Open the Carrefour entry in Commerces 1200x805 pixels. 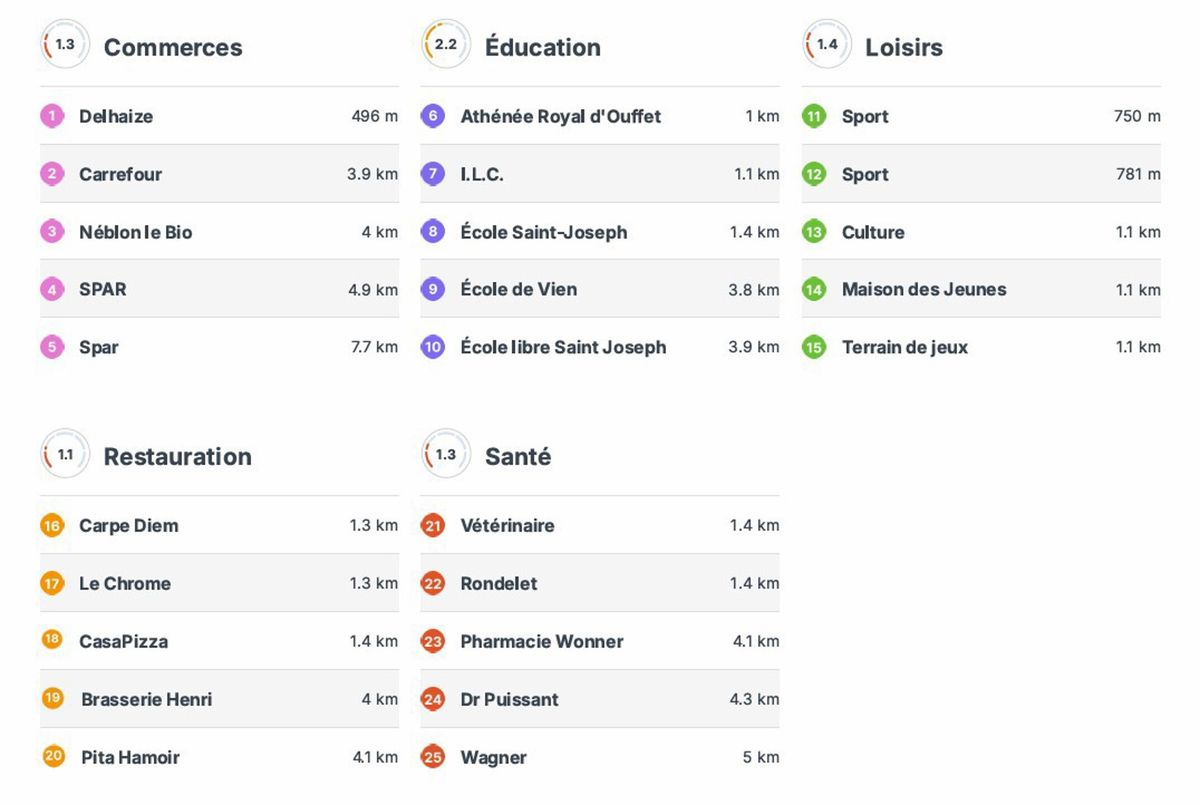point(120,174)
